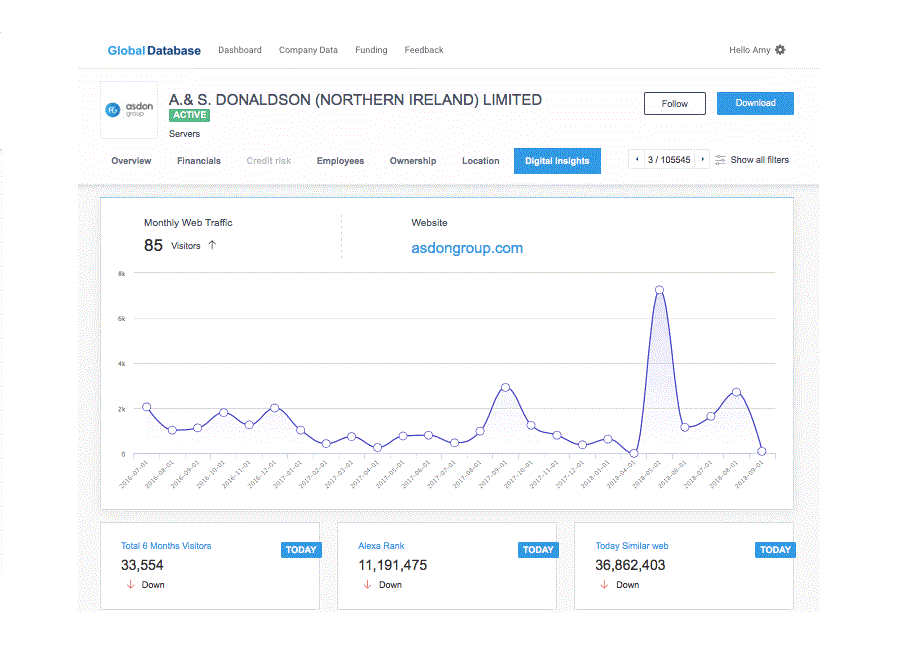
Task: Open settings gear next to Hello Amy
Action: tap(780, 50)
